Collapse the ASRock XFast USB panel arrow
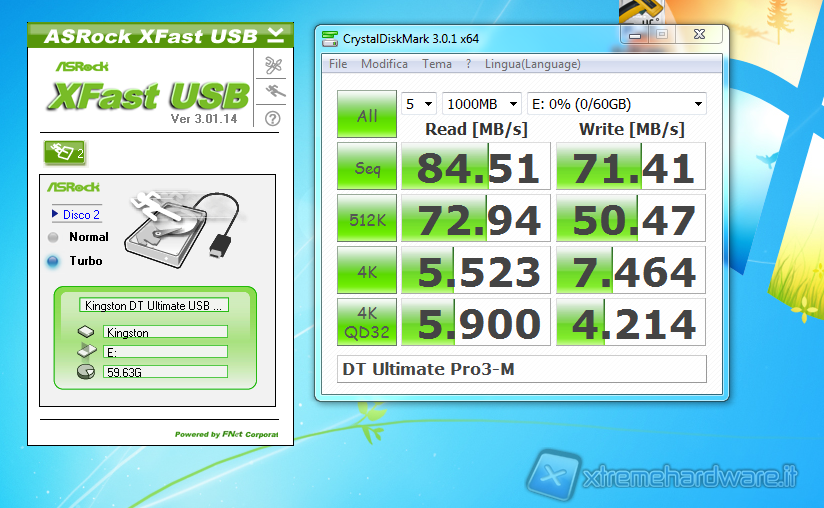 (x=276, y=36)
